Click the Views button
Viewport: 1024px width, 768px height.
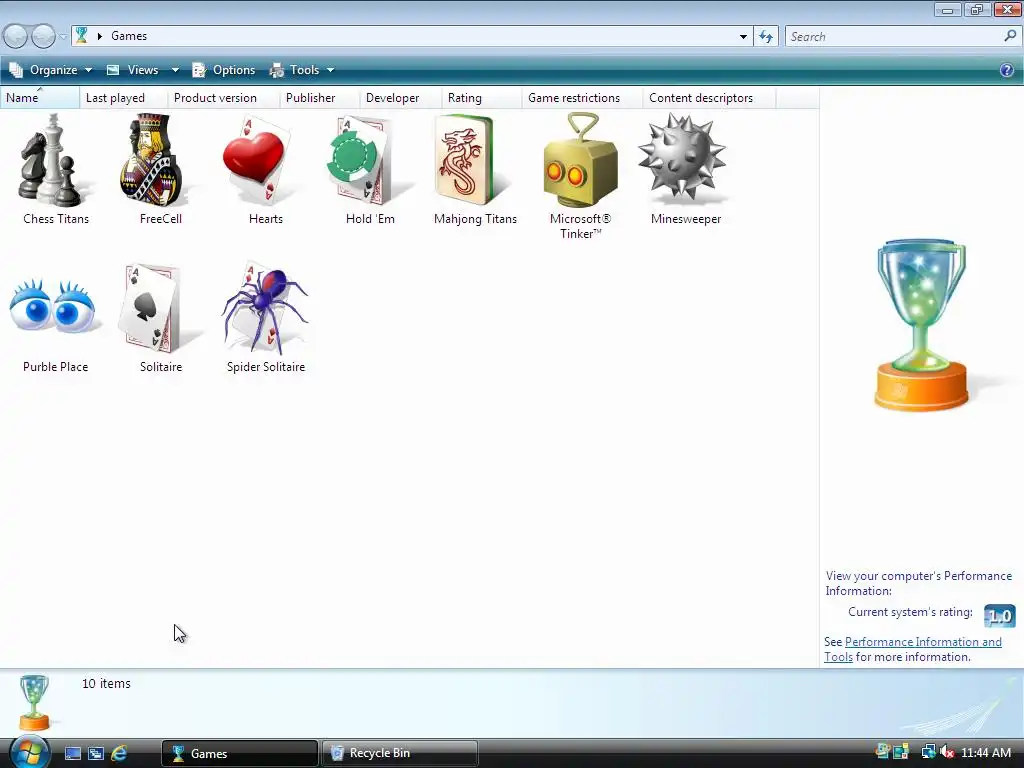coord(133,70)
